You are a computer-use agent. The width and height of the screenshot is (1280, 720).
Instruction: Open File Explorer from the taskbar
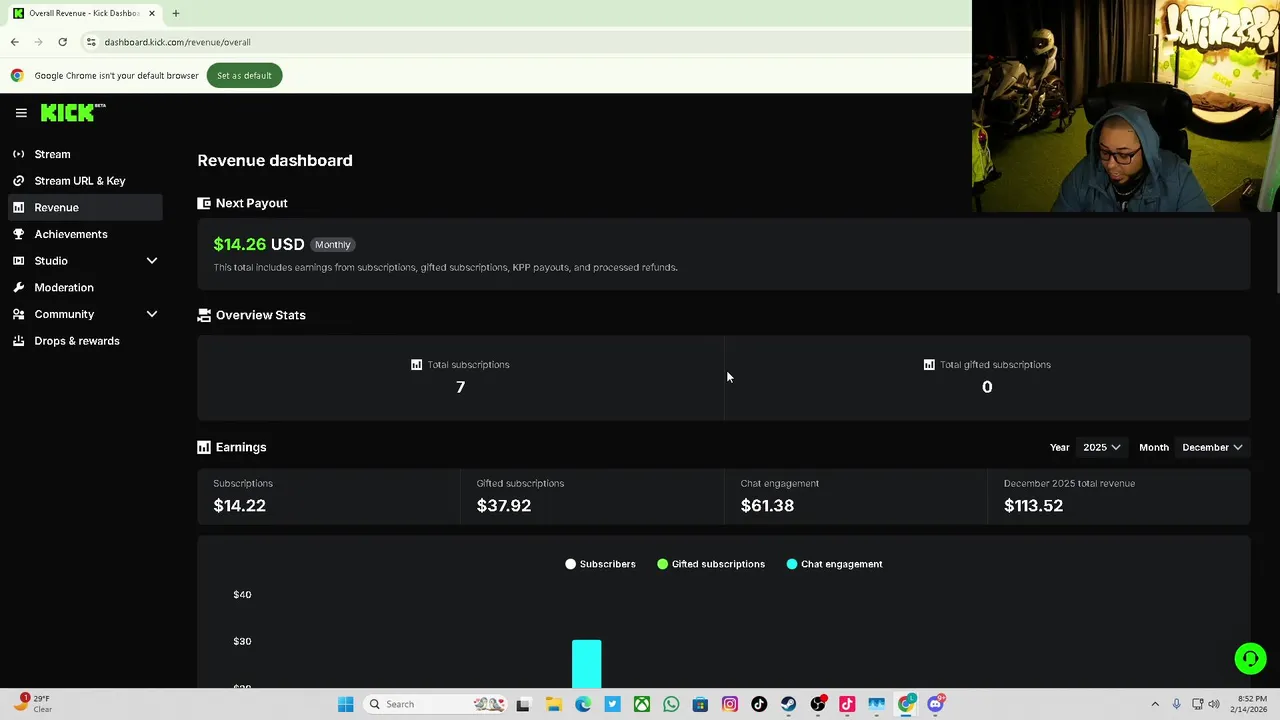(553, 704)
